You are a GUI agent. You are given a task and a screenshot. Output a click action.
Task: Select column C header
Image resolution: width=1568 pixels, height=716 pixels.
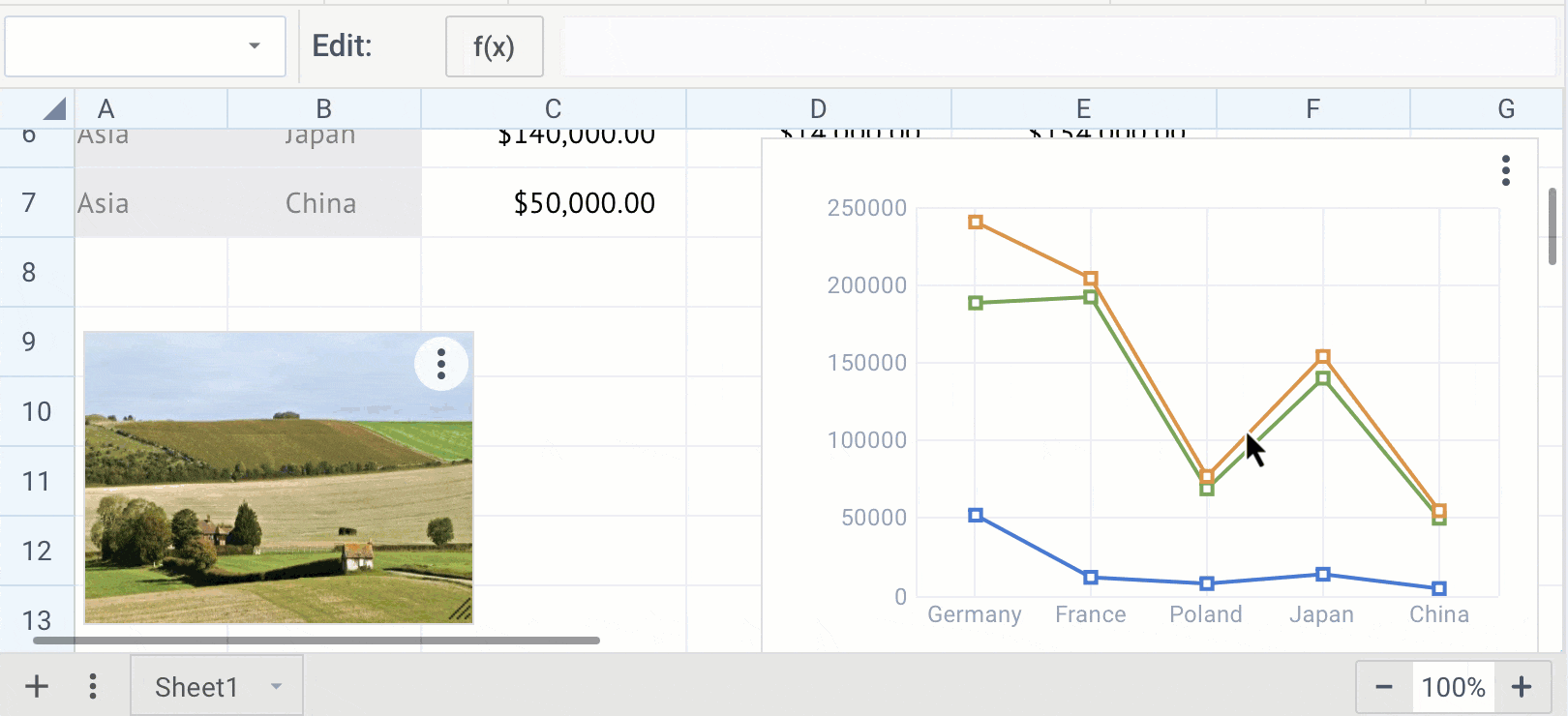click(553, 108)
